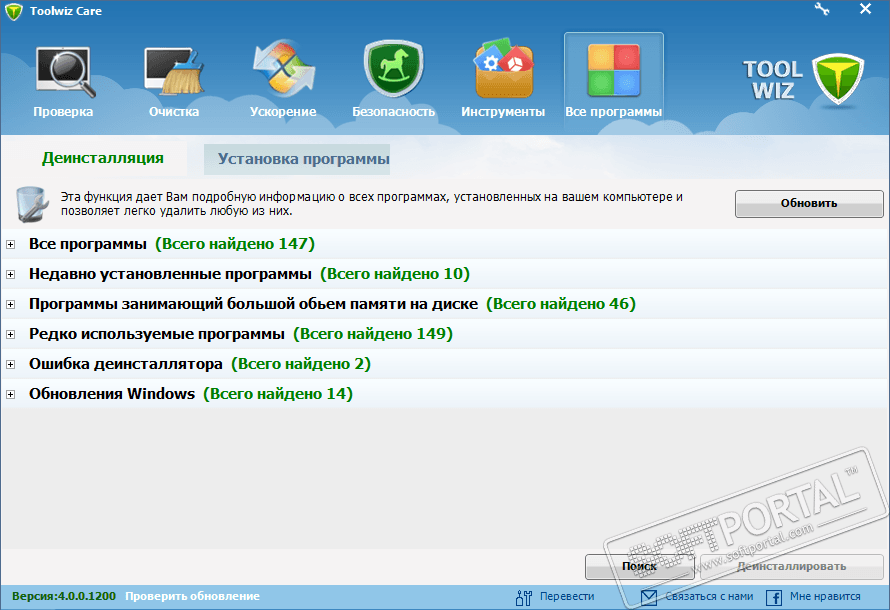Viewport: 890px width, 610px height.
Task: Expand Обновления Windows section
Action: tap(10, 394)
